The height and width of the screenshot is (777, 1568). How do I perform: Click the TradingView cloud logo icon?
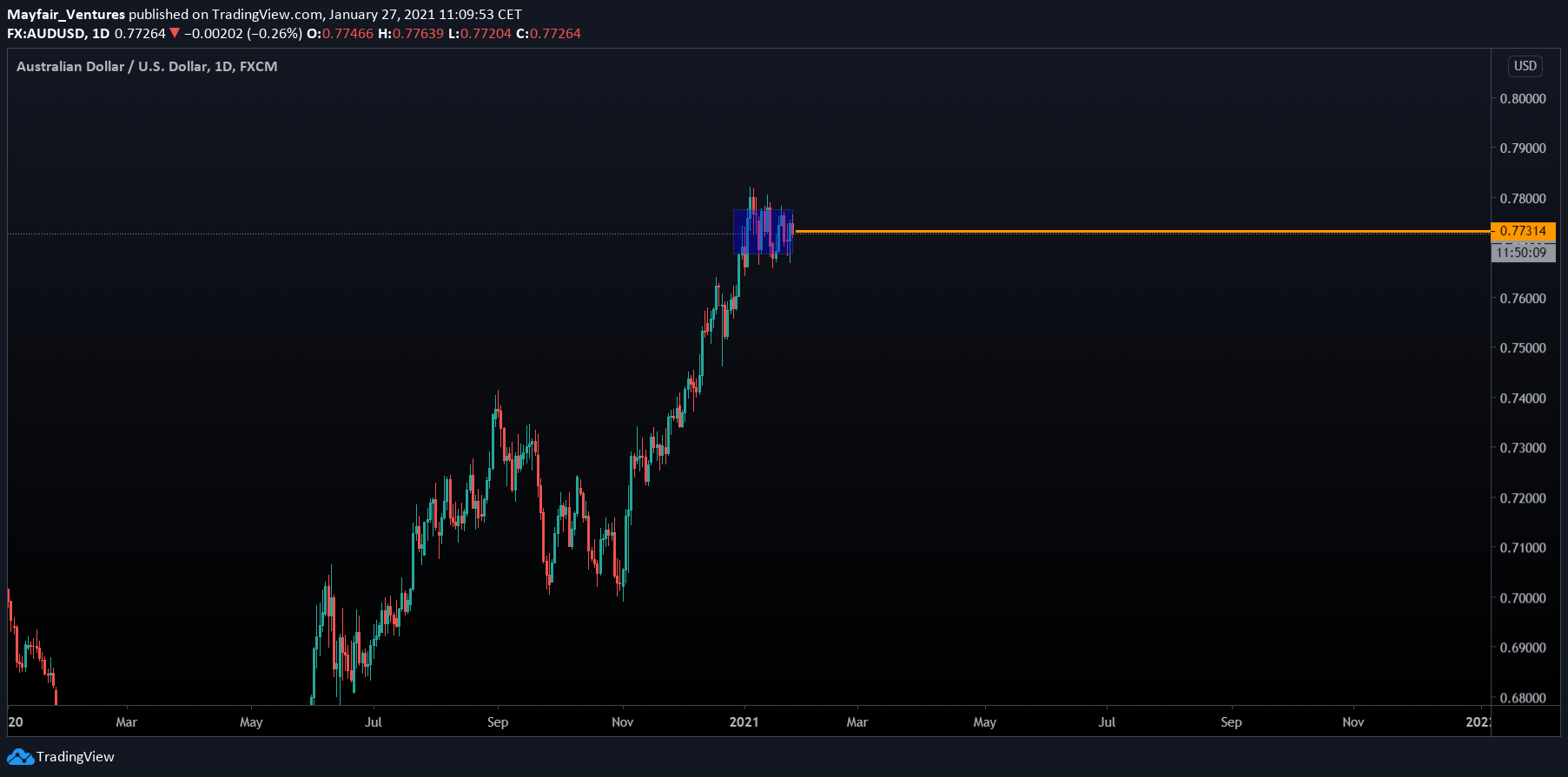point(20,757)
